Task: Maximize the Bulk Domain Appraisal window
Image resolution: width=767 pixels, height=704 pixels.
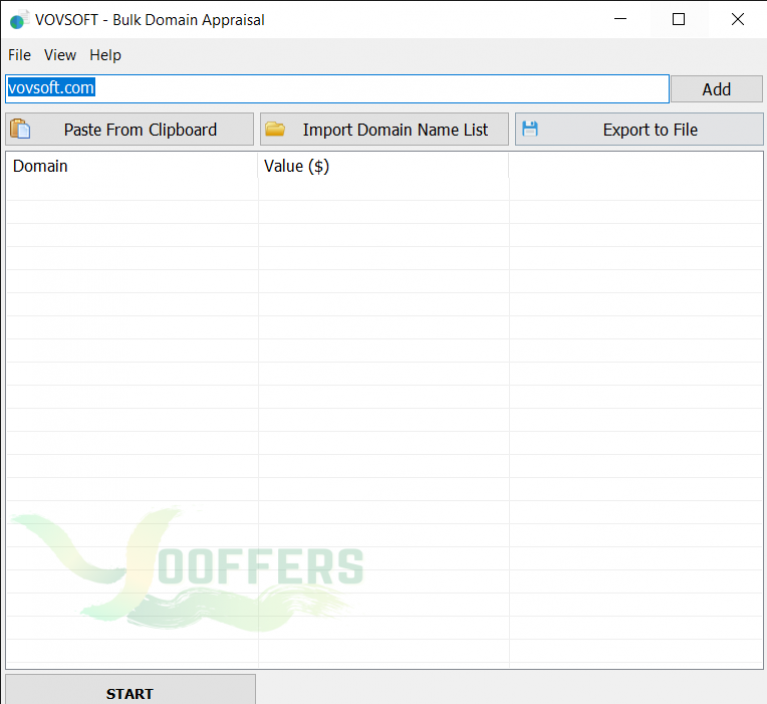Action: [678, 19]
